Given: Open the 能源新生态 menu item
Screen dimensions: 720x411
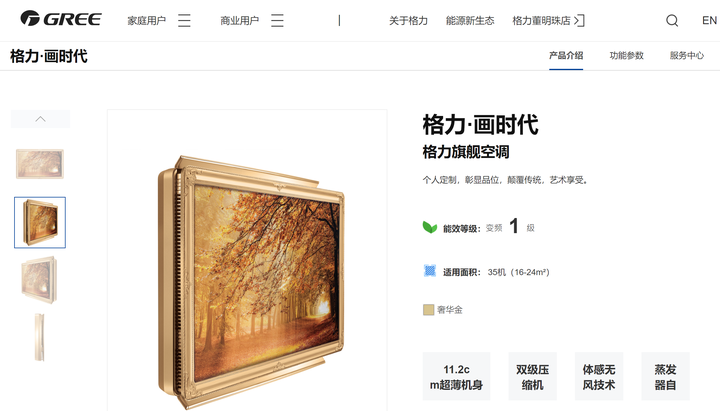Looking at the screenshot, I should coord(470,21).
